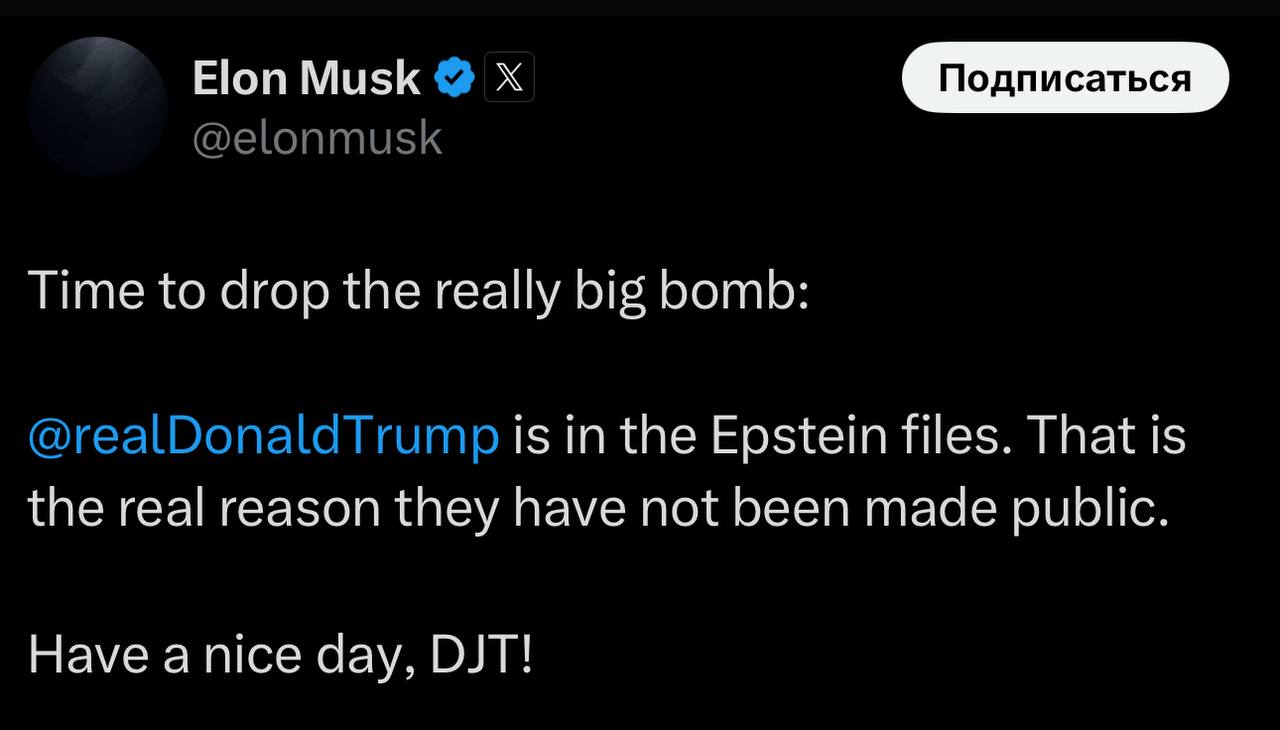Open the X affiliation badge icon

click(509, 77)
